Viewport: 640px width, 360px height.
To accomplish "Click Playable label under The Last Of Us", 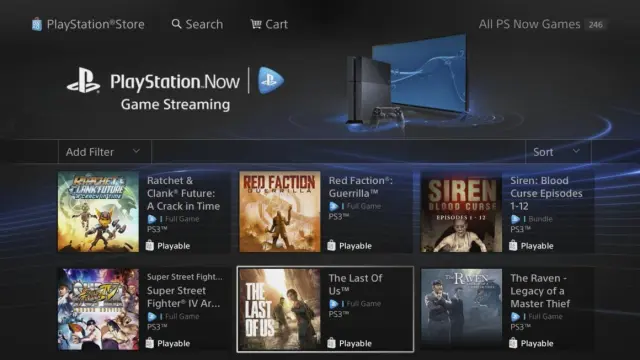I will 355,344.
